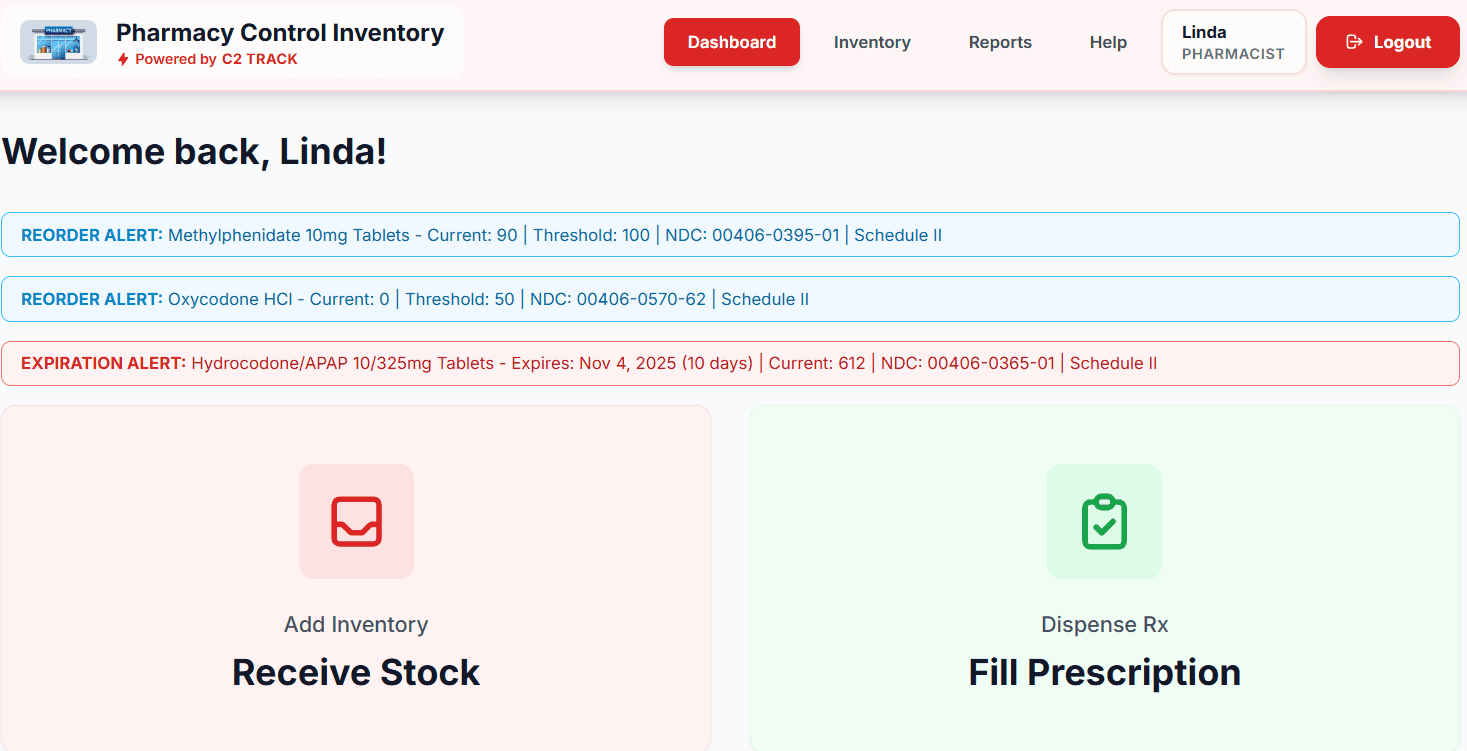Click the Receive Stock heading
The height and width of the screenshot is (751, 1467).
356,672
